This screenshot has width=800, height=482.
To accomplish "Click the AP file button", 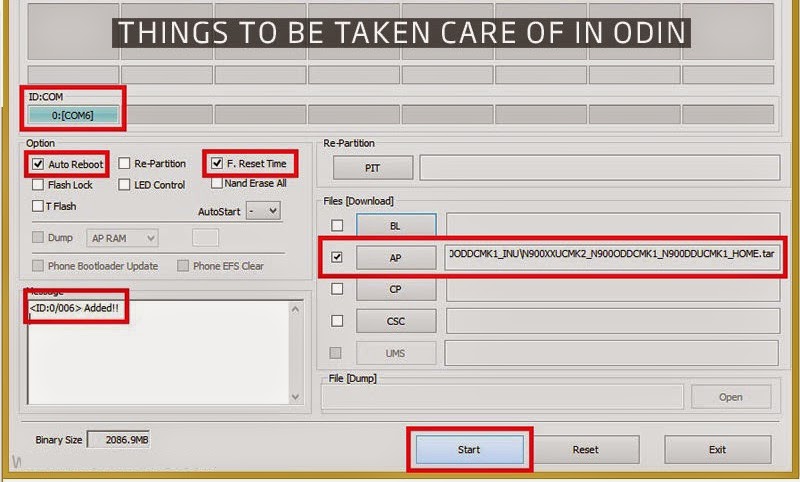I will tap(396, 258).
